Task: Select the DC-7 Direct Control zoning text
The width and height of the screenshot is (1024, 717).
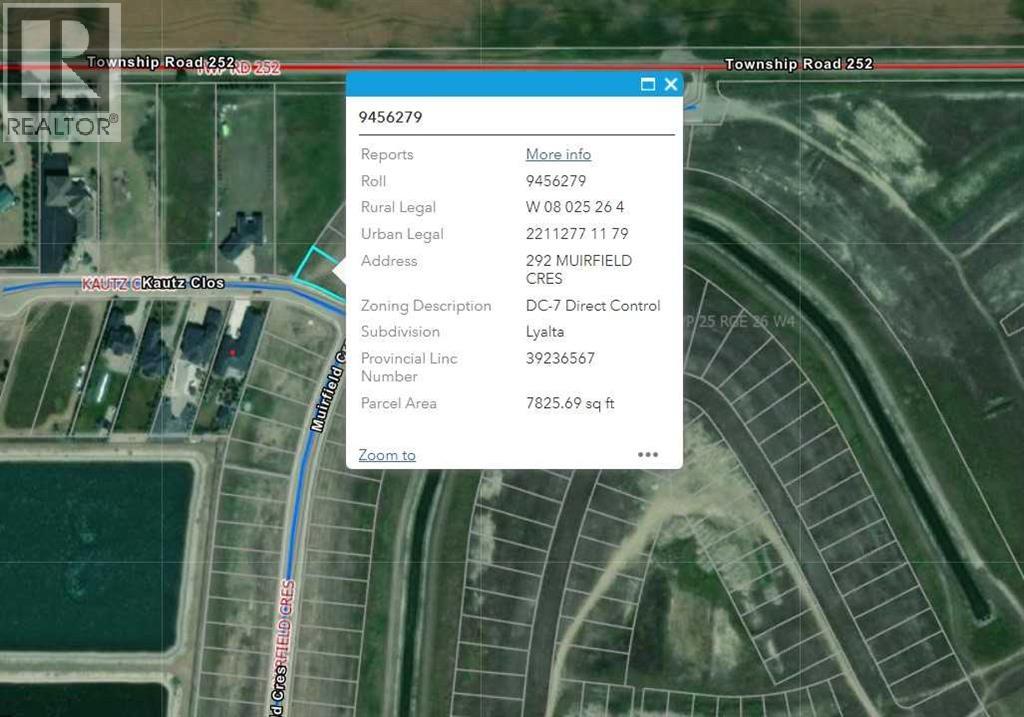Action: [593, 306]
